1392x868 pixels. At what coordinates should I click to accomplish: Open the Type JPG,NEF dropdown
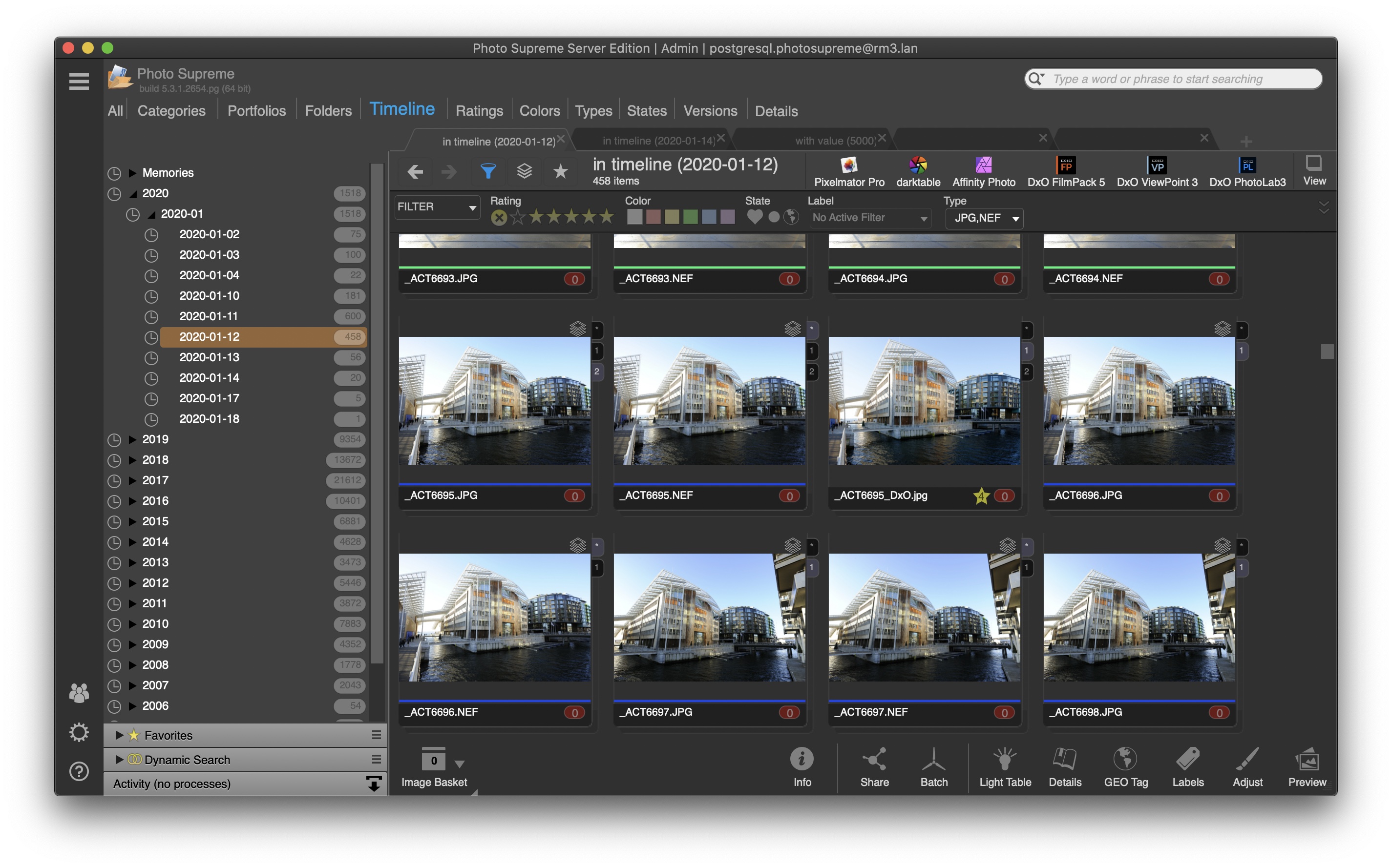tap(984, 218)
